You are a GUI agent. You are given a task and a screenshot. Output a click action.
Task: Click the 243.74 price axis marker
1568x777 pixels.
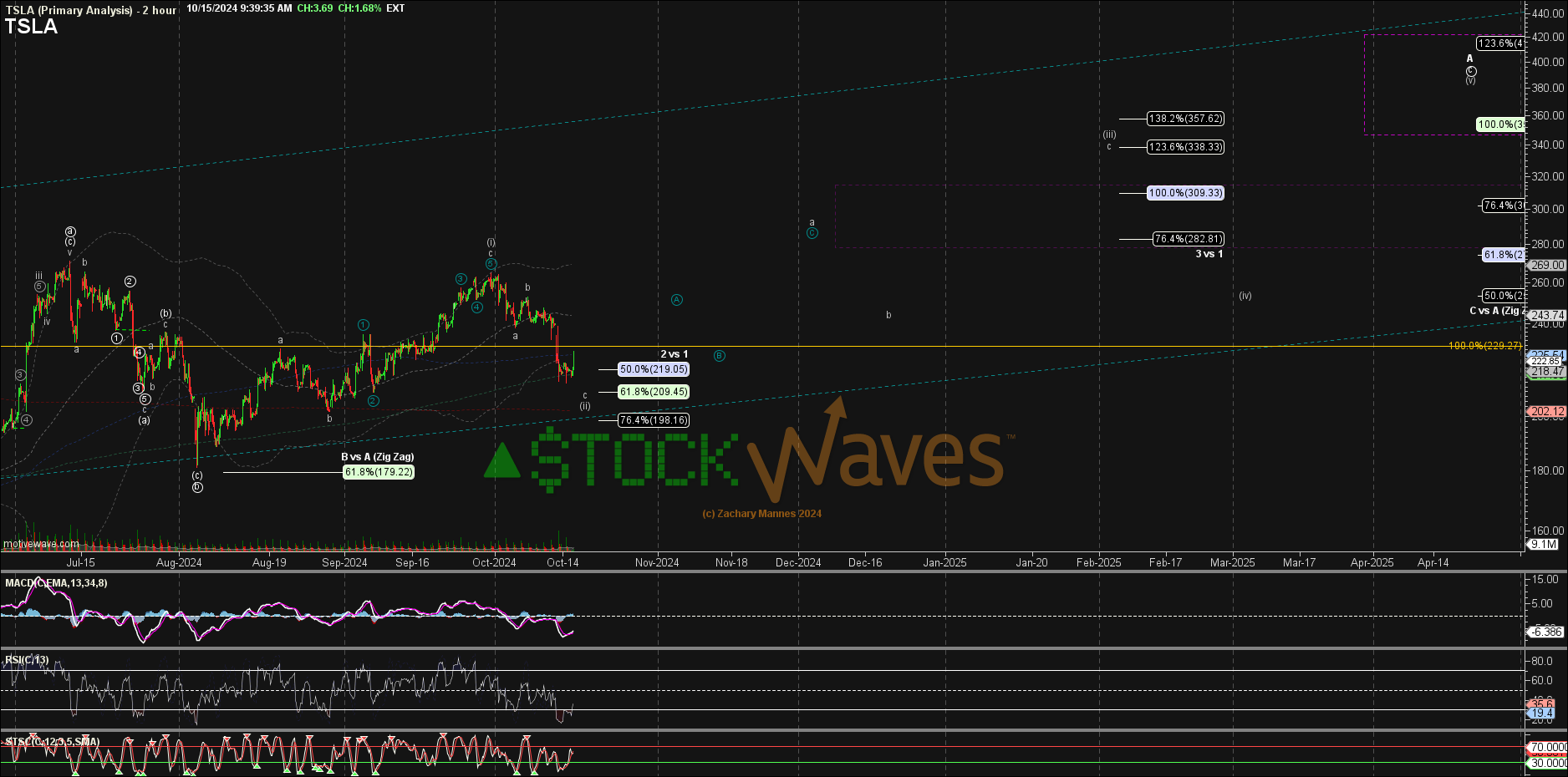pos(1547,316)
